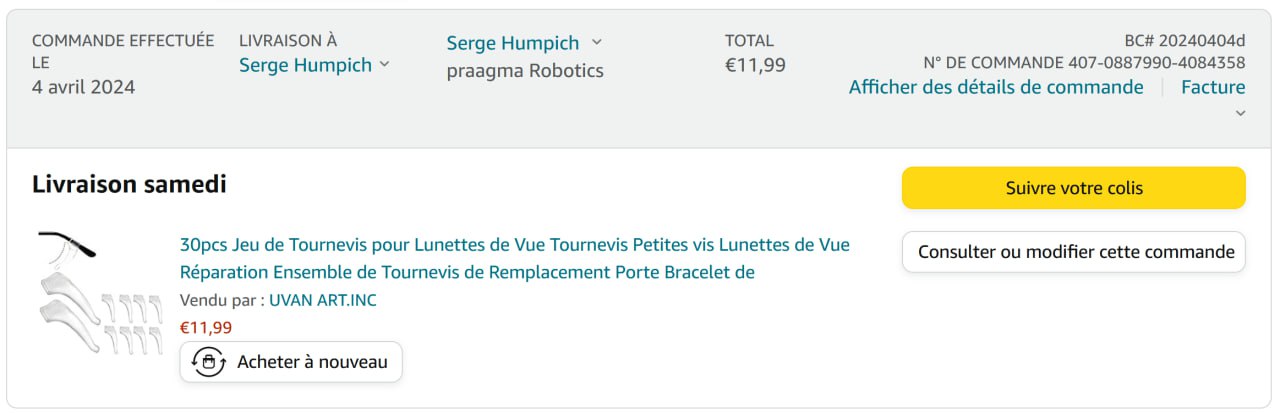The image size is (1280, 413).
Task: Click Serge Humpich name above praagma Robotics
Action: [512, 43]
